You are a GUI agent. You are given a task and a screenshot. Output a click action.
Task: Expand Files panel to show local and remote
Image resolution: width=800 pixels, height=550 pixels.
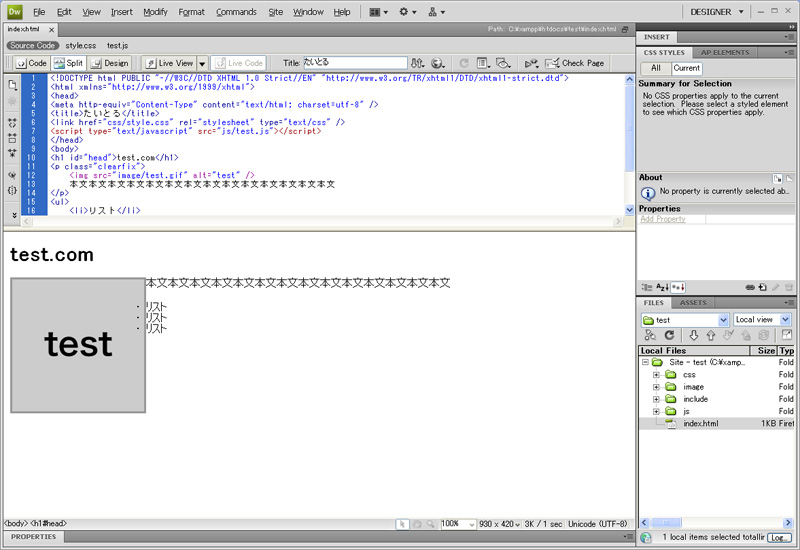787,335
